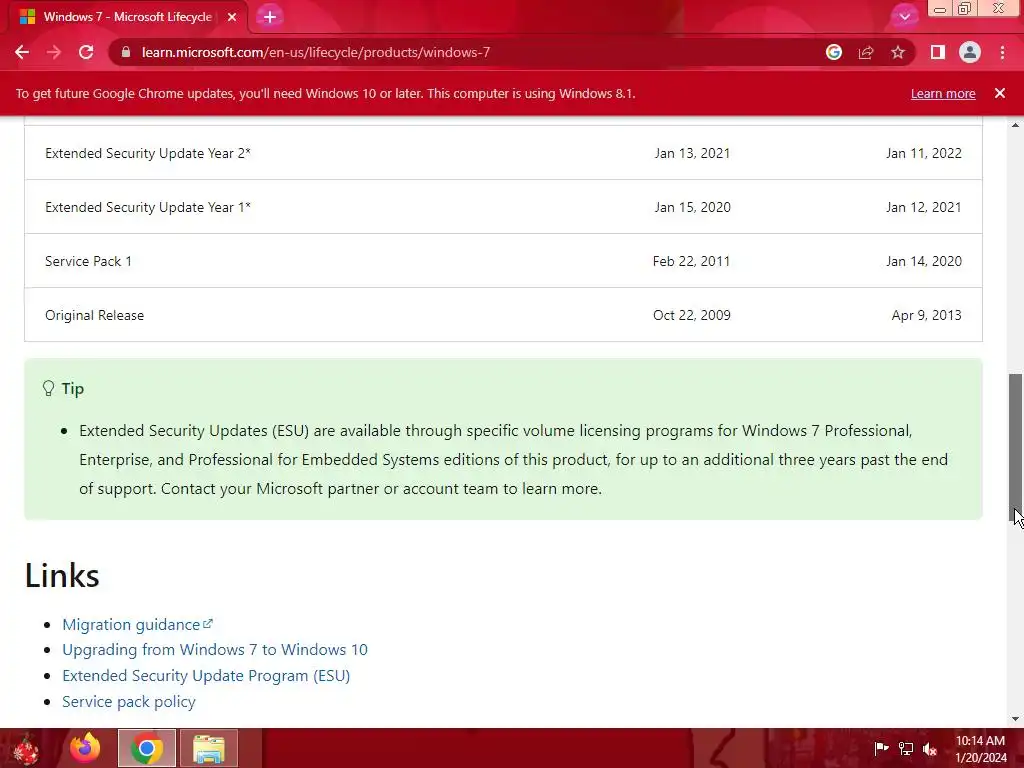Select the Windows 7 - Microsoft Lifecycle tab
This screenshot has height=768, width=1024.
[127, 17]
